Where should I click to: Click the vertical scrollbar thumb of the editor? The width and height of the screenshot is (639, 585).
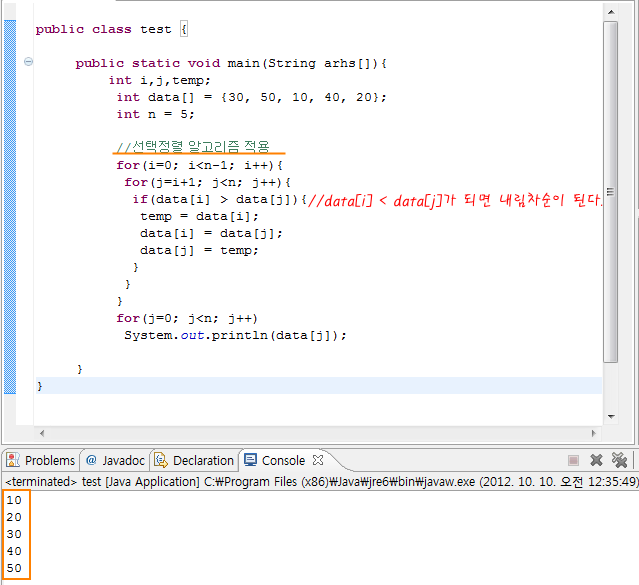pyautogui.click(x=611, y=192)
